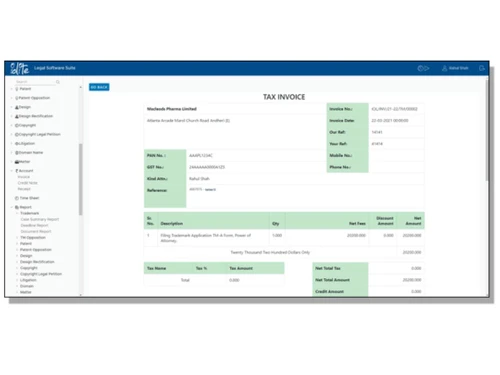Click Legal Software Suite header title
Image resolution: width=500 pixels, height=375 pixels.
tap(55, 68)
